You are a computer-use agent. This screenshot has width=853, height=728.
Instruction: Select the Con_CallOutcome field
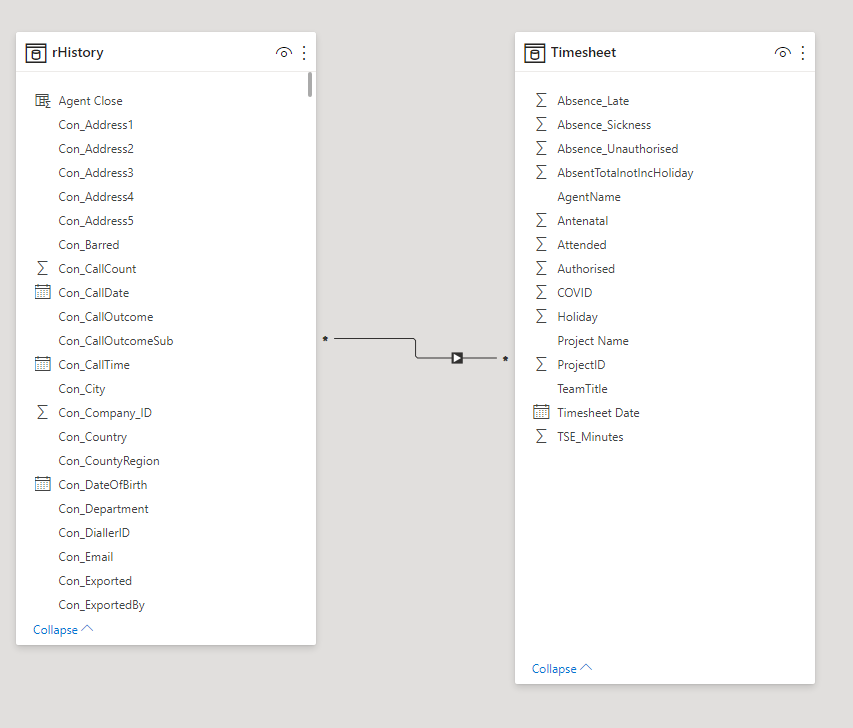coord(106,317)
